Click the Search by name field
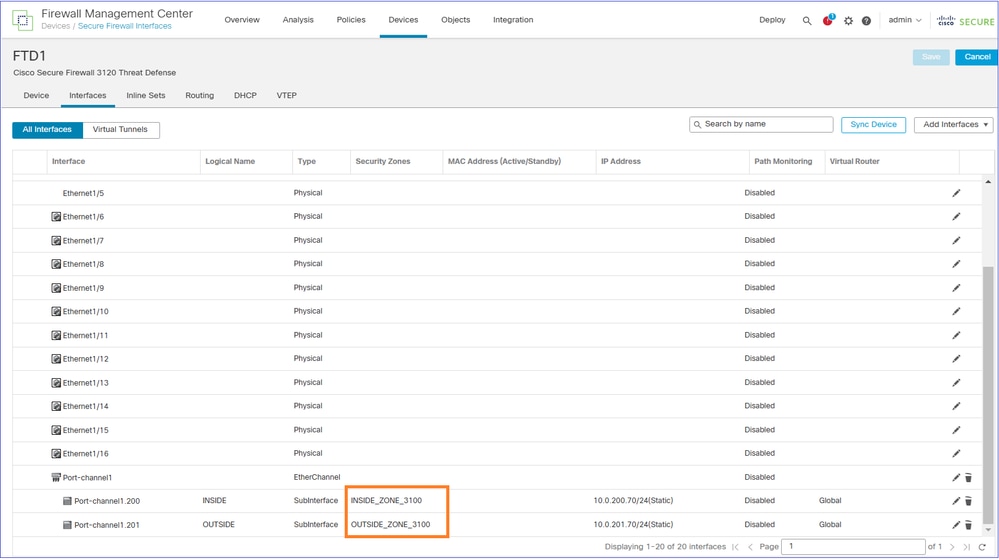Screen dimensions: 999x560 761,124
